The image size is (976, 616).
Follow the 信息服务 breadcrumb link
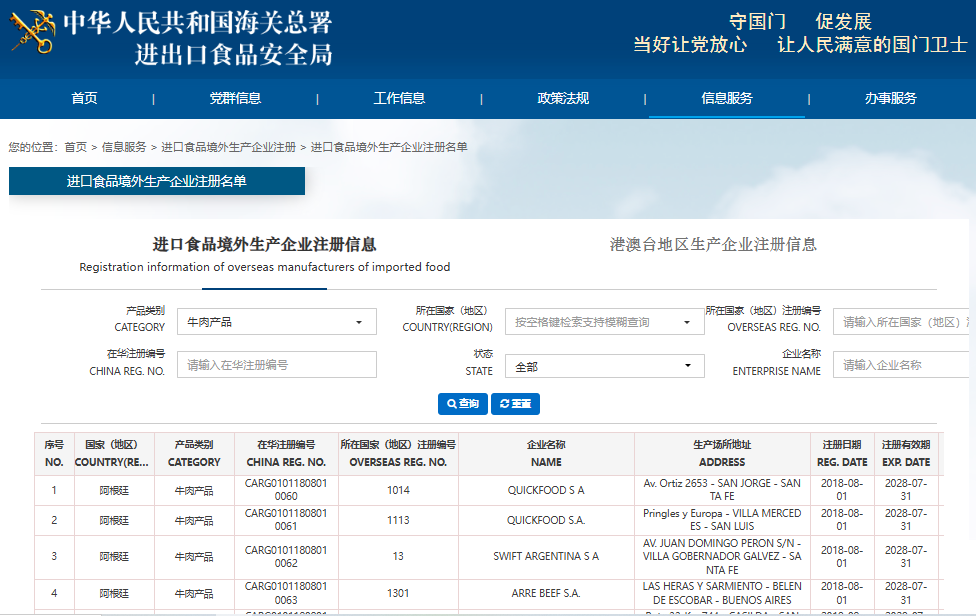click(124, 147)
